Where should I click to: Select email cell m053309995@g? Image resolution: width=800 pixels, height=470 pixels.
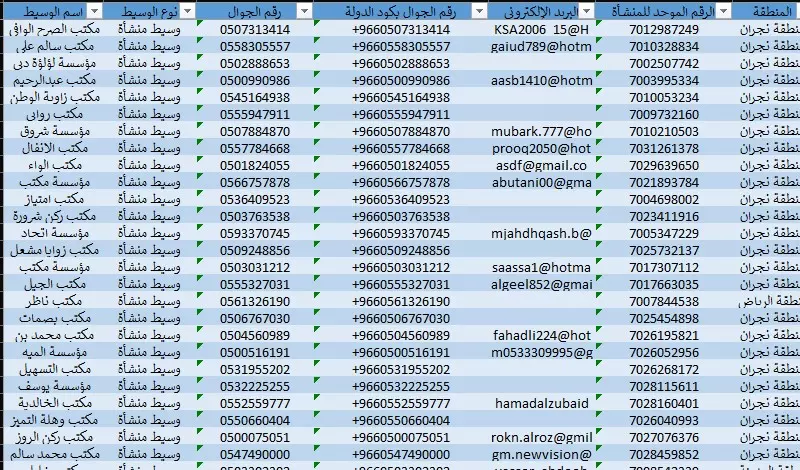pyautogui.click(x=541, y=352)
